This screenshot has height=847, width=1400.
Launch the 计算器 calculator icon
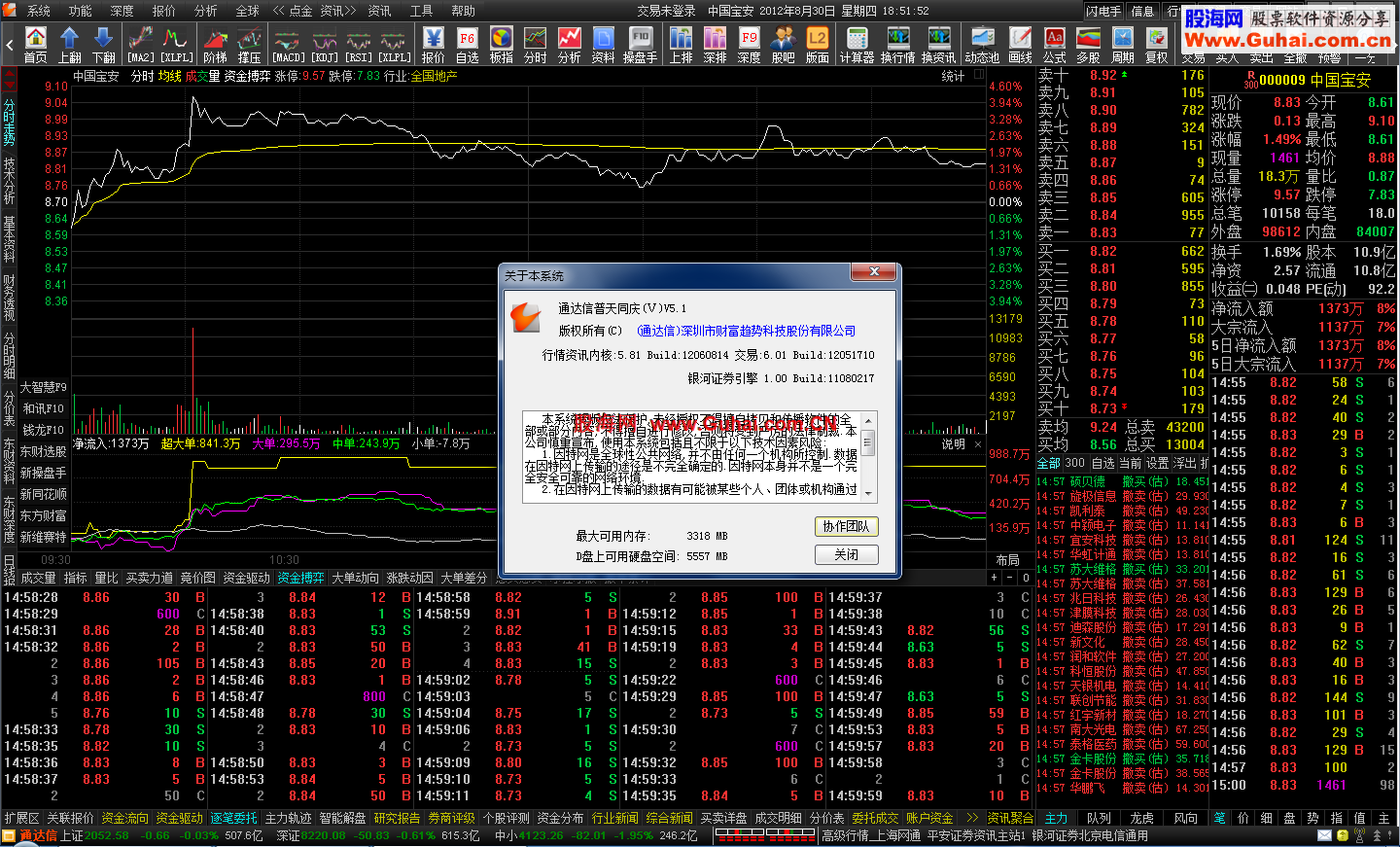click(x=857, y=45)
